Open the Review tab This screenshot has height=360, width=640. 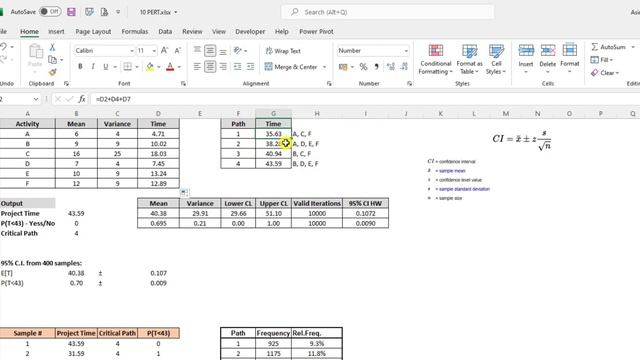coord(192,31)
